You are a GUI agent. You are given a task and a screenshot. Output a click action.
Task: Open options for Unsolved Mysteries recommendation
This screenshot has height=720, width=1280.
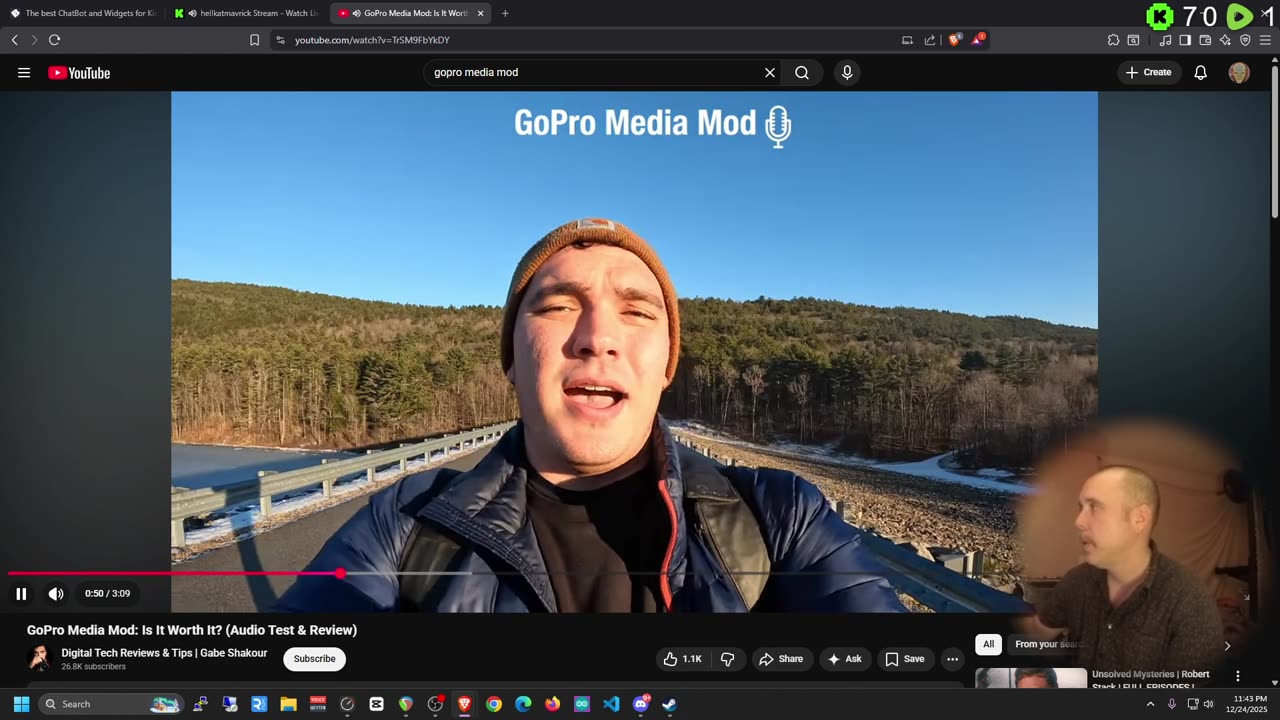pyautogui.click(x=1237, y=676)
